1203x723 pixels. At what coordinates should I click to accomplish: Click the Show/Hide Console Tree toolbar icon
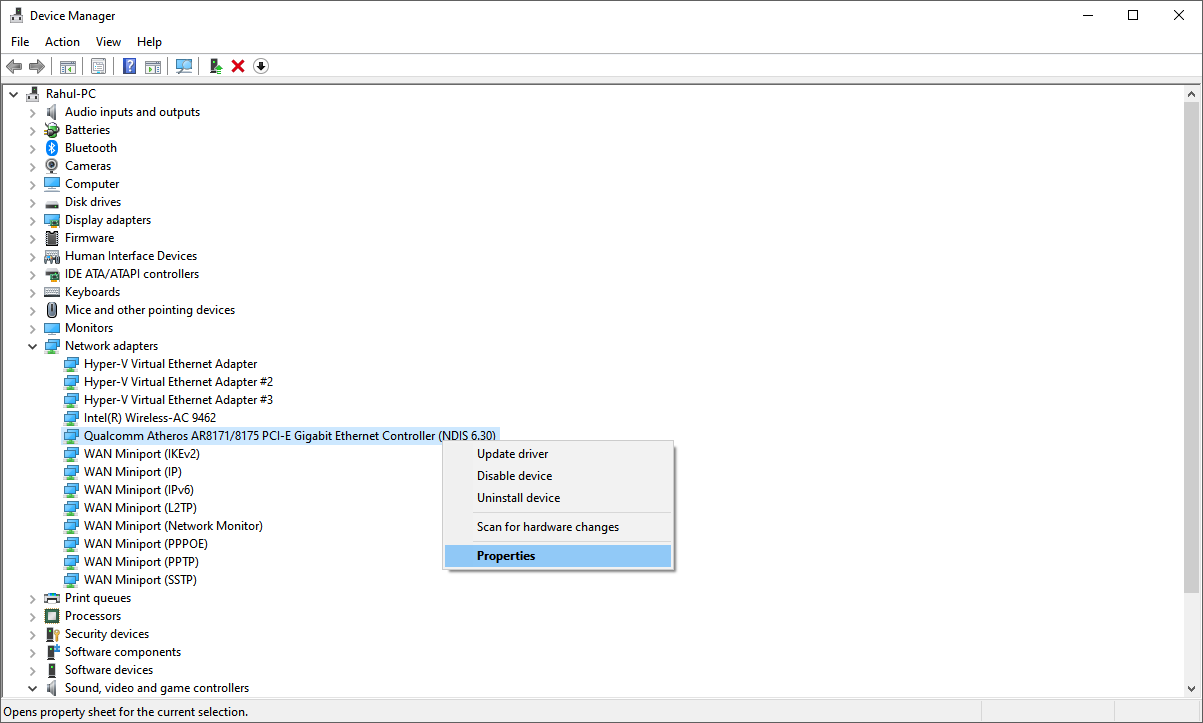(67, 66)
